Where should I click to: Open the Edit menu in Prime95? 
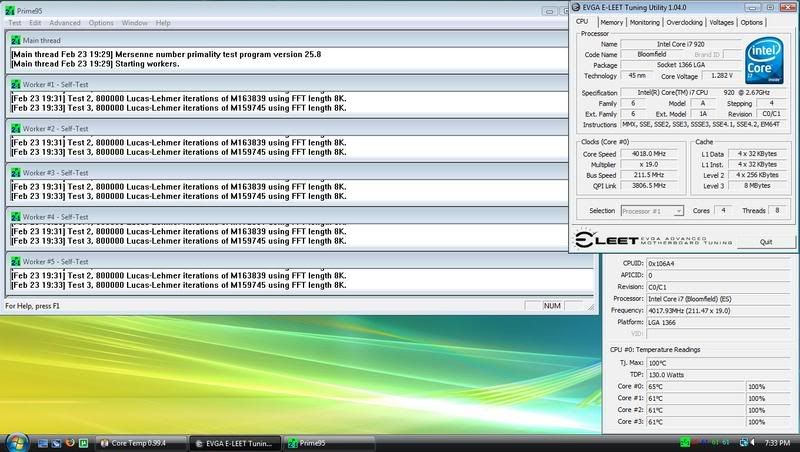(35, 23)
